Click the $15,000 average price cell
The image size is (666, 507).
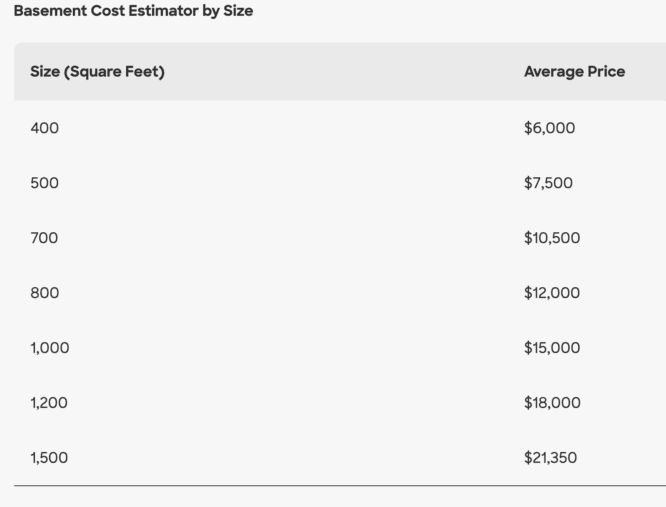pos(552,348)
